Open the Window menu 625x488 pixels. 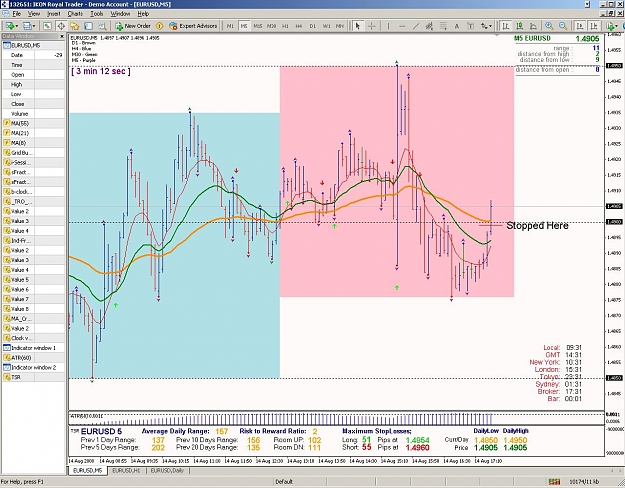[x=120, y=14]
